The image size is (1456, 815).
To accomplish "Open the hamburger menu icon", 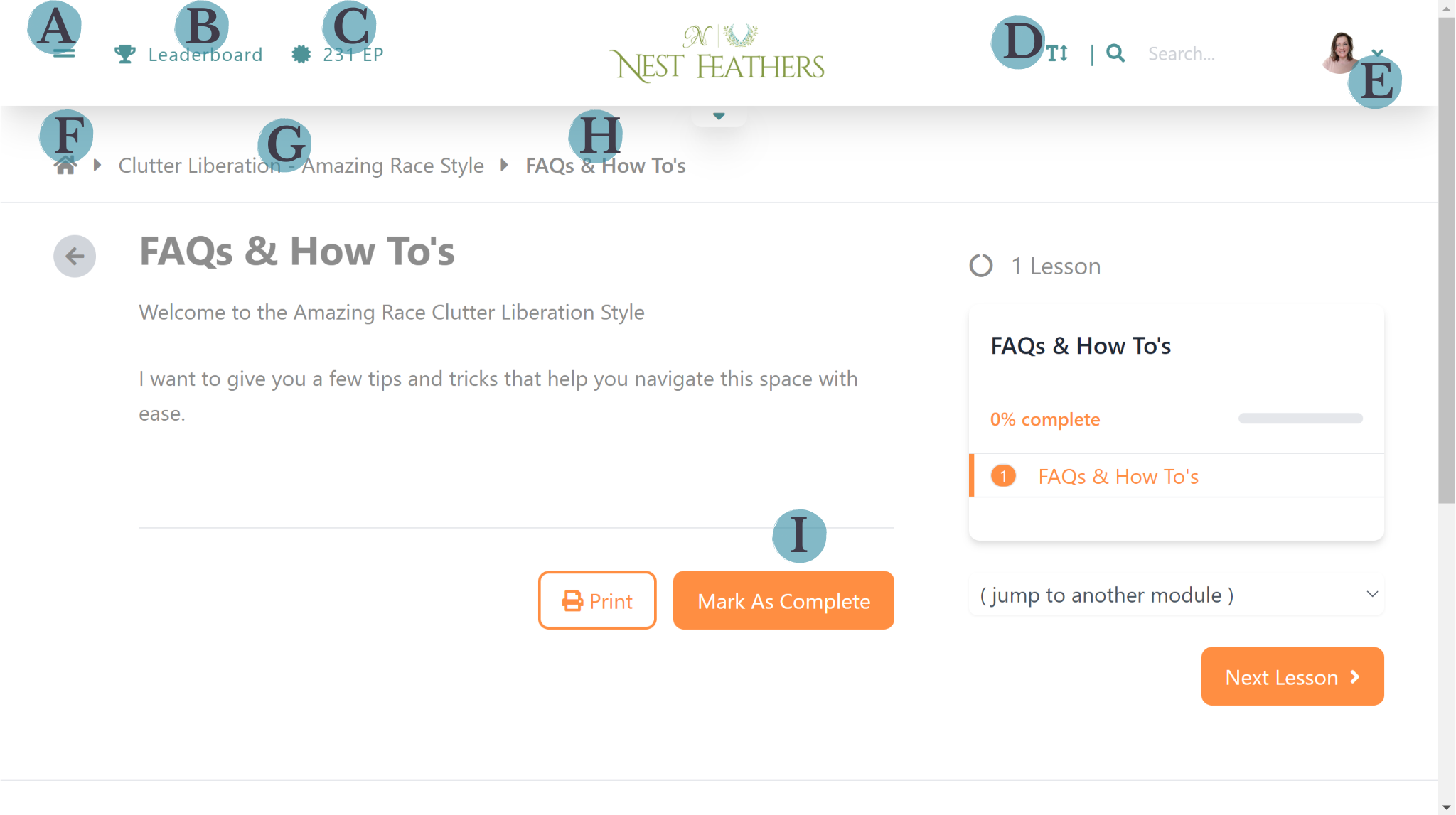I will pyautogui.click(x=64, y=53).
